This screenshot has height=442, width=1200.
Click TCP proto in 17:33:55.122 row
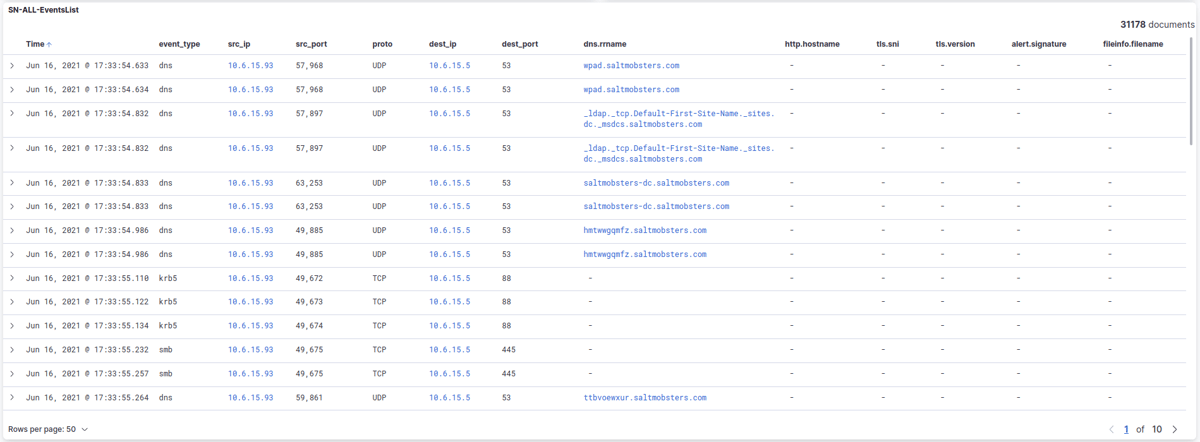379,301
